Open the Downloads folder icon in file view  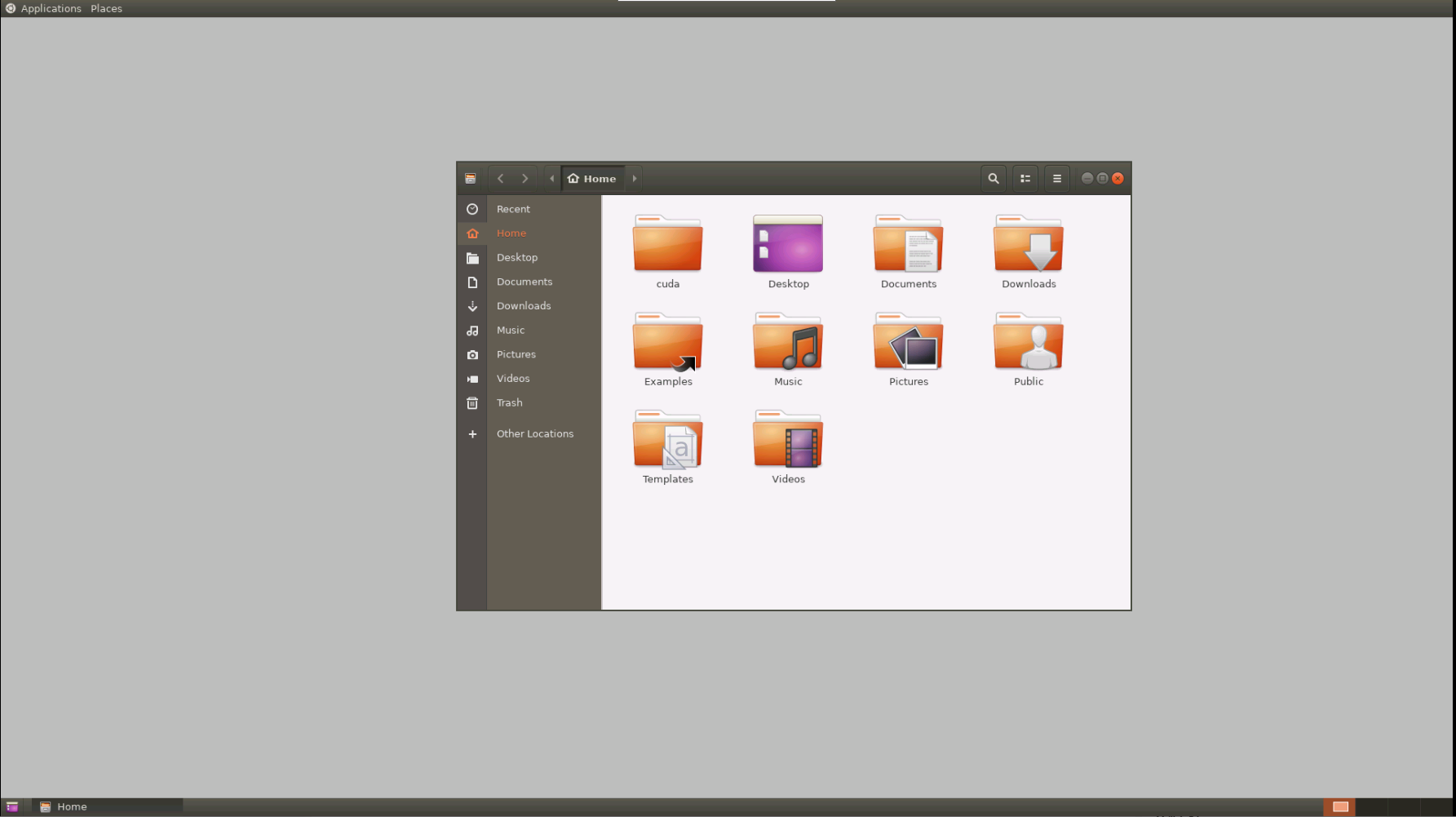(x=1028, y=244)
